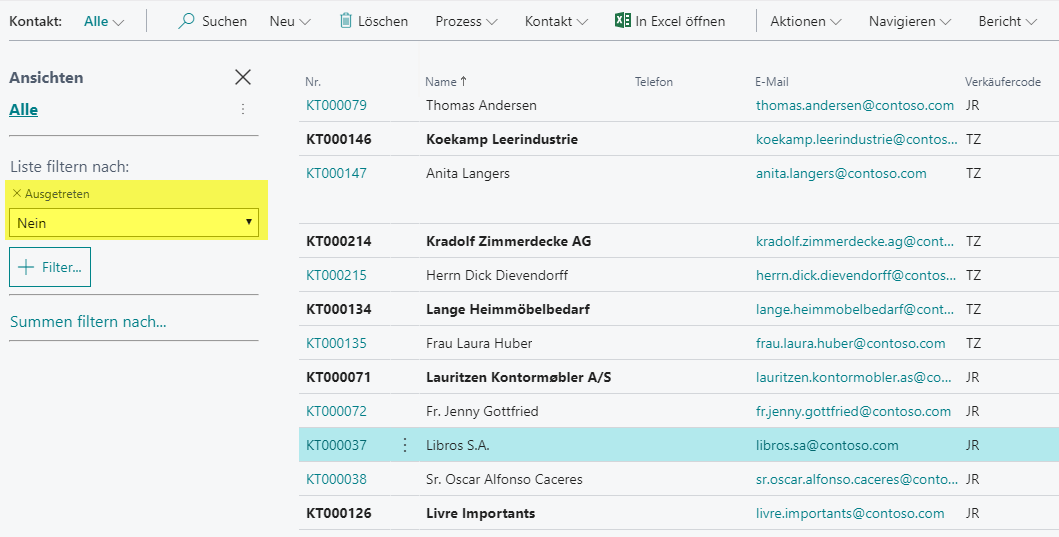
Task: Select the Lange Heimmöbelbedarf name cell
Action: (x=508, y=309)
